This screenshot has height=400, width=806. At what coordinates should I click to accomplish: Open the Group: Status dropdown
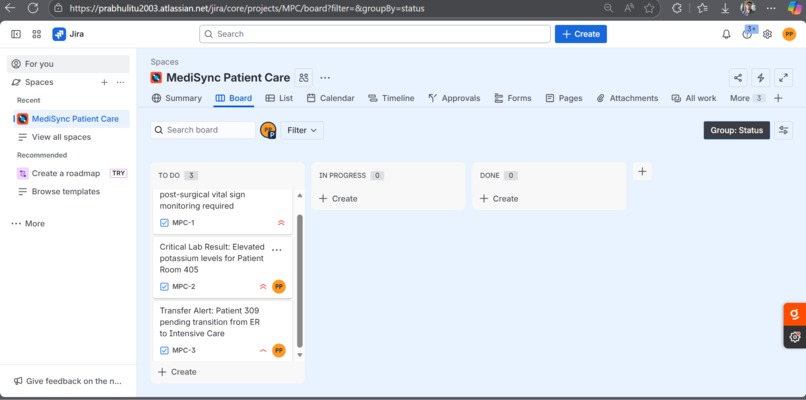(x=737, y=130)
